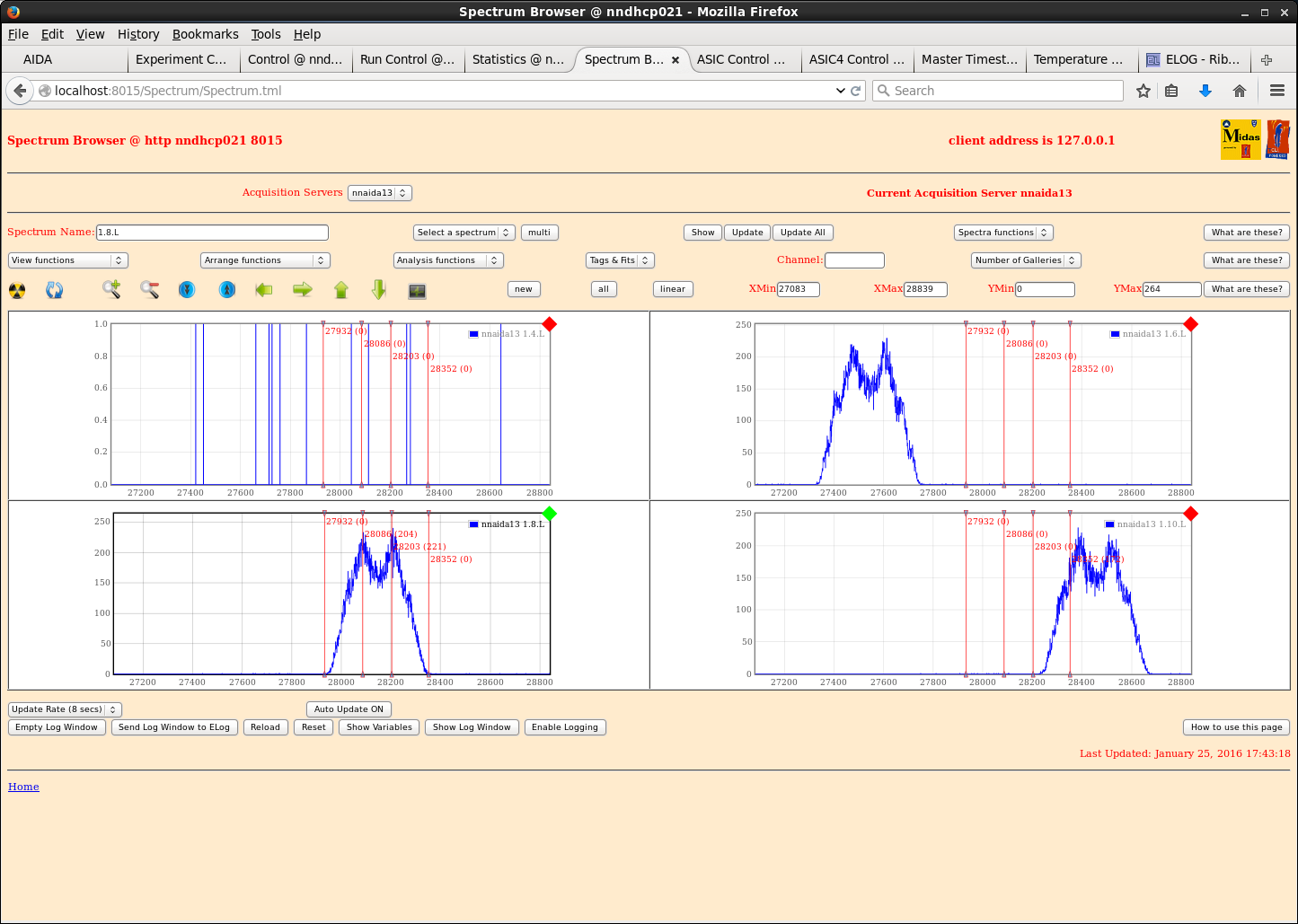Open the Bookmarks menu
The image size is (1298, 924).
click(x=205, y=34)
